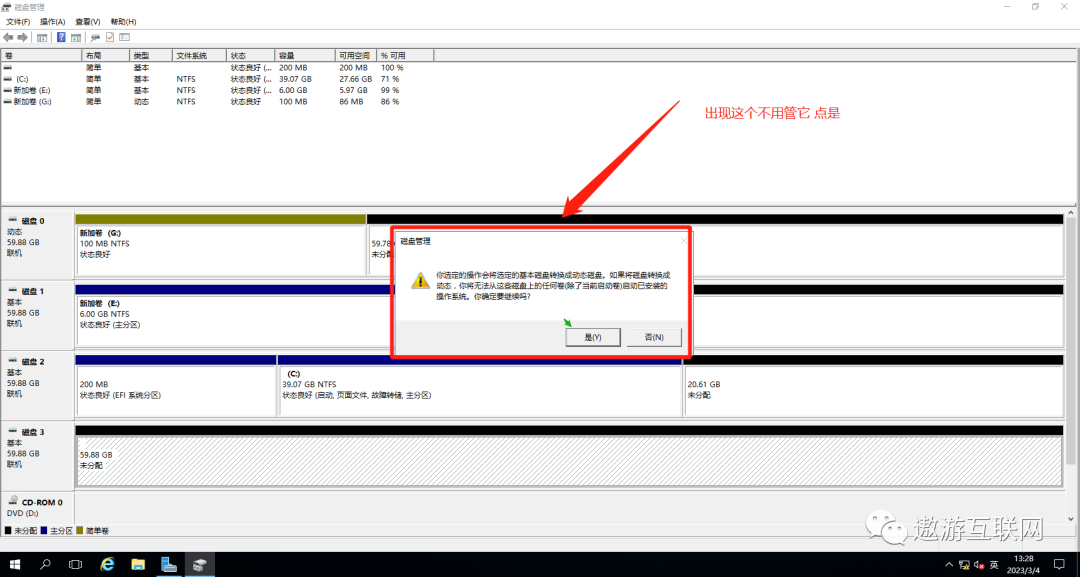Open Server Manager from the taskbar
This screenshot has width=1080, height=577.
(169, 565)
